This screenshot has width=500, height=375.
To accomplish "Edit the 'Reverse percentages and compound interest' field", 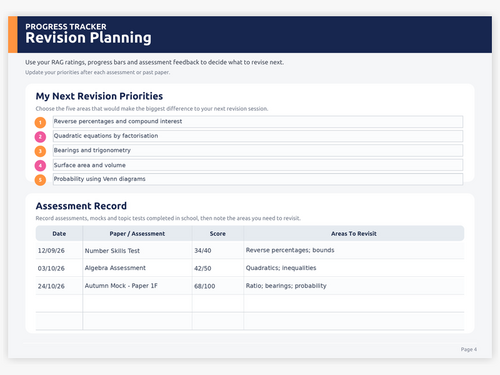I will [258, 122].
